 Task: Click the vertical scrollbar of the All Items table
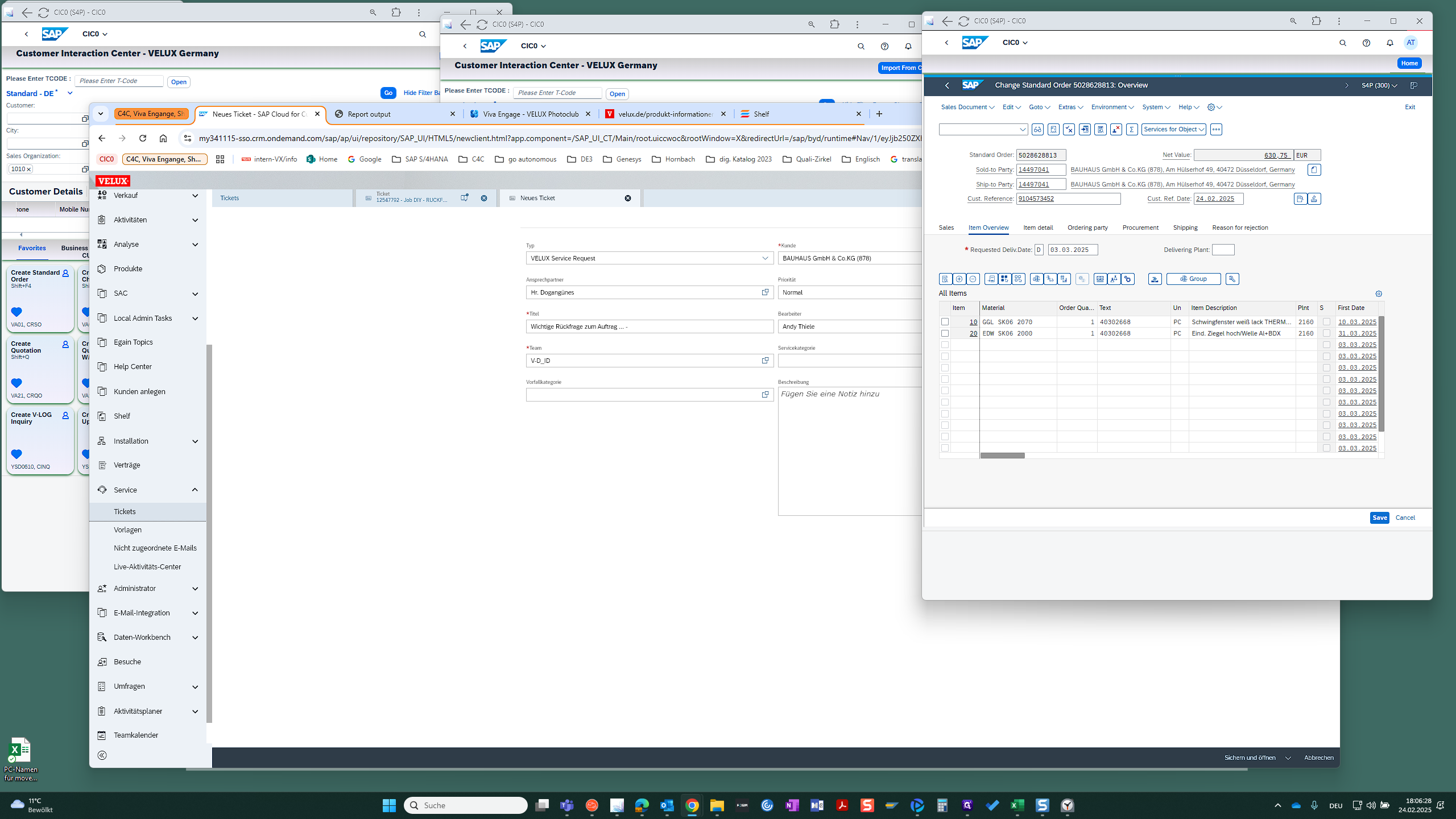coord(1381,374)
